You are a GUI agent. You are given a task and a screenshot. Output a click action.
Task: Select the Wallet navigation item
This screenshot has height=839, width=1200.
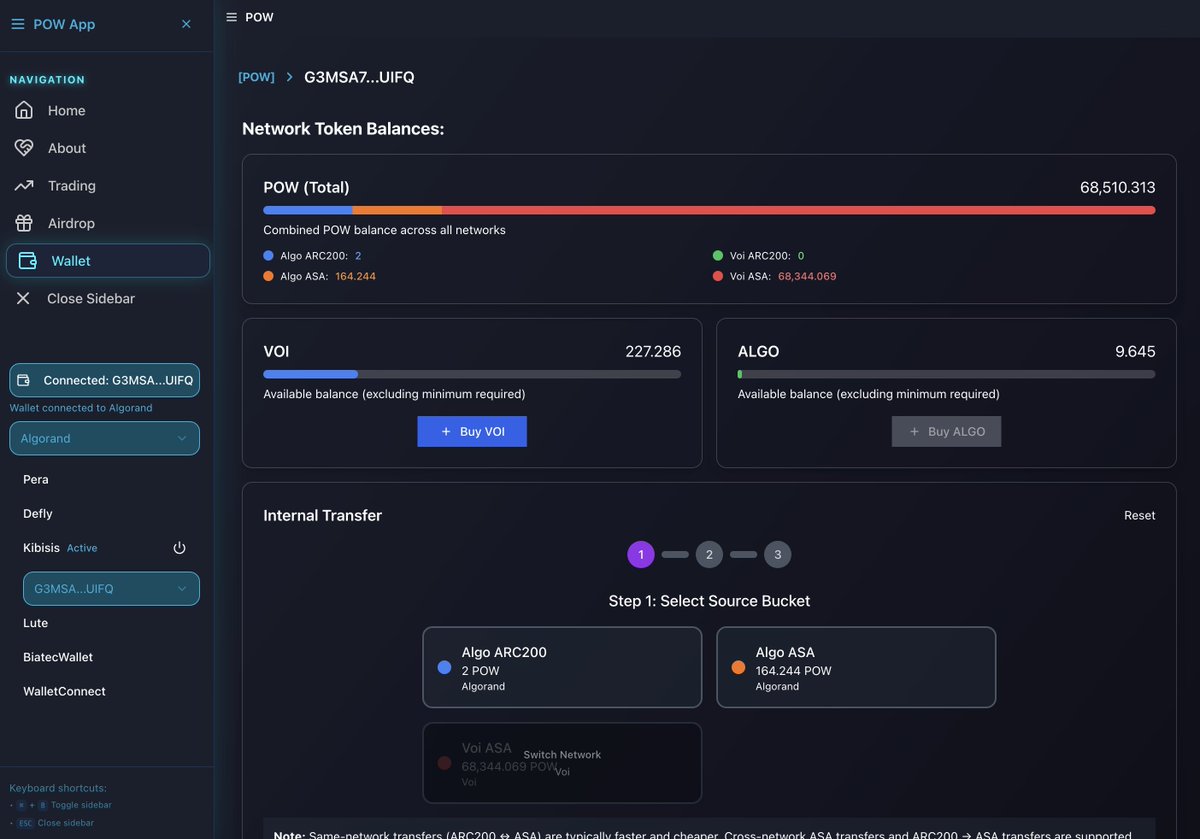point(108,261)
